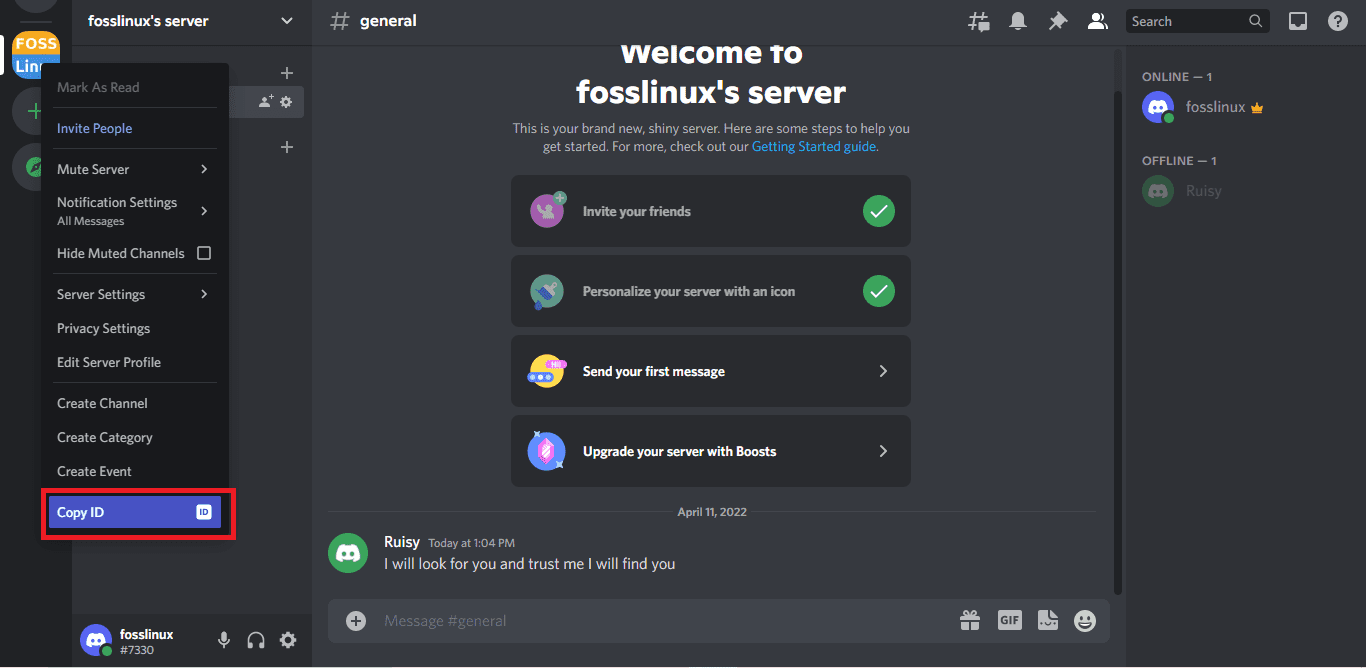Toggle the member list icon
The height and width of the screenshot is (668, 1366).
[1097, 21]
